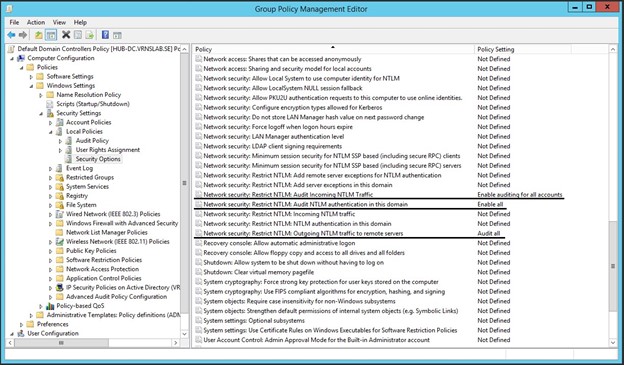Click the Restricted Groups folder icon

[60, 178]
